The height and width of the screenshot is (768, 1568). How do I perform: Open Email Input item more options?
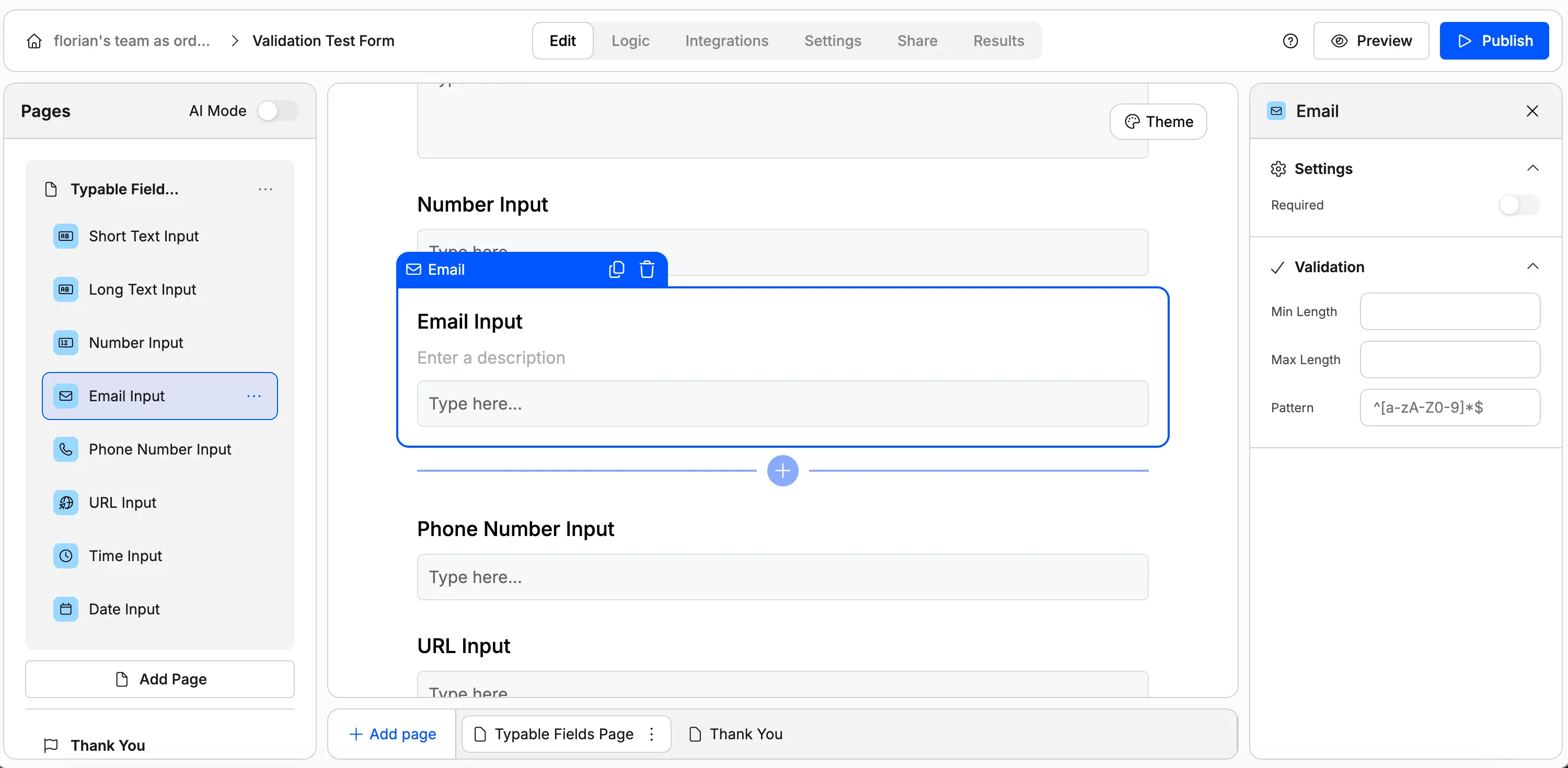coord(254,396)
